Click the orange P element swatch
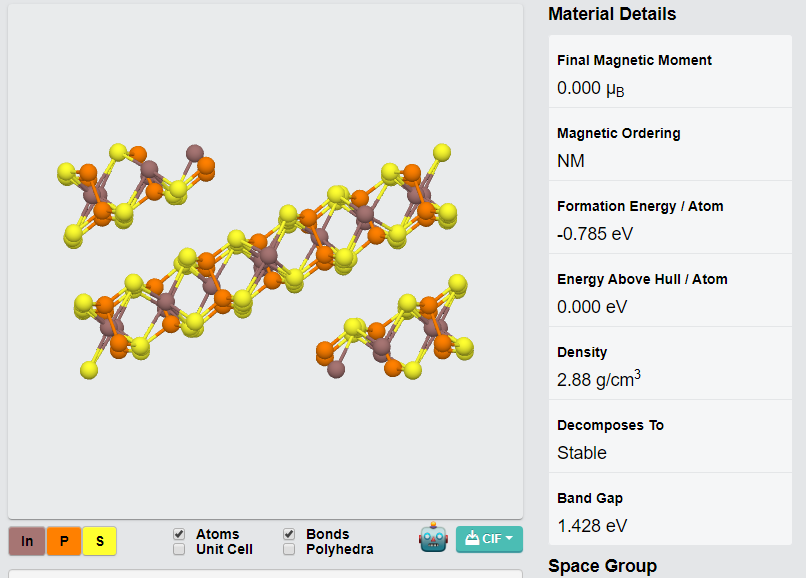Image resolution: width=806 pixels, height=578 pixels. [64, 541]
